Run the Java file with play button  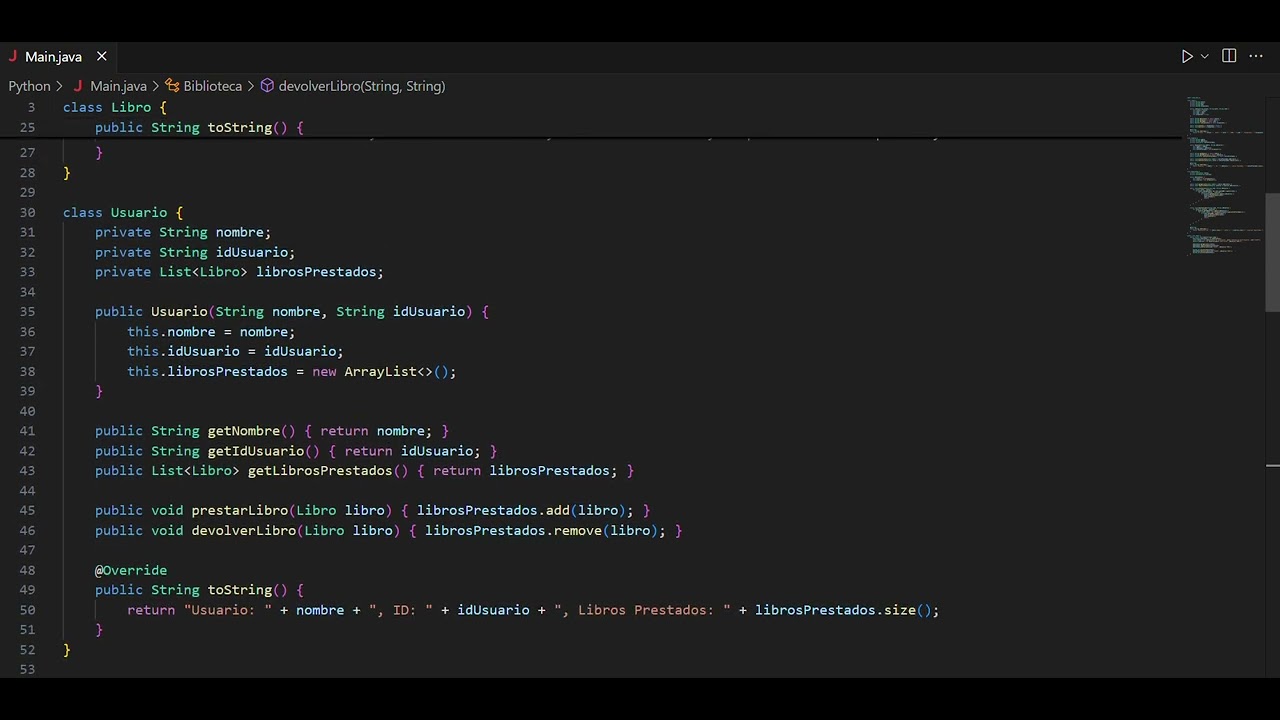[1187, 57]
